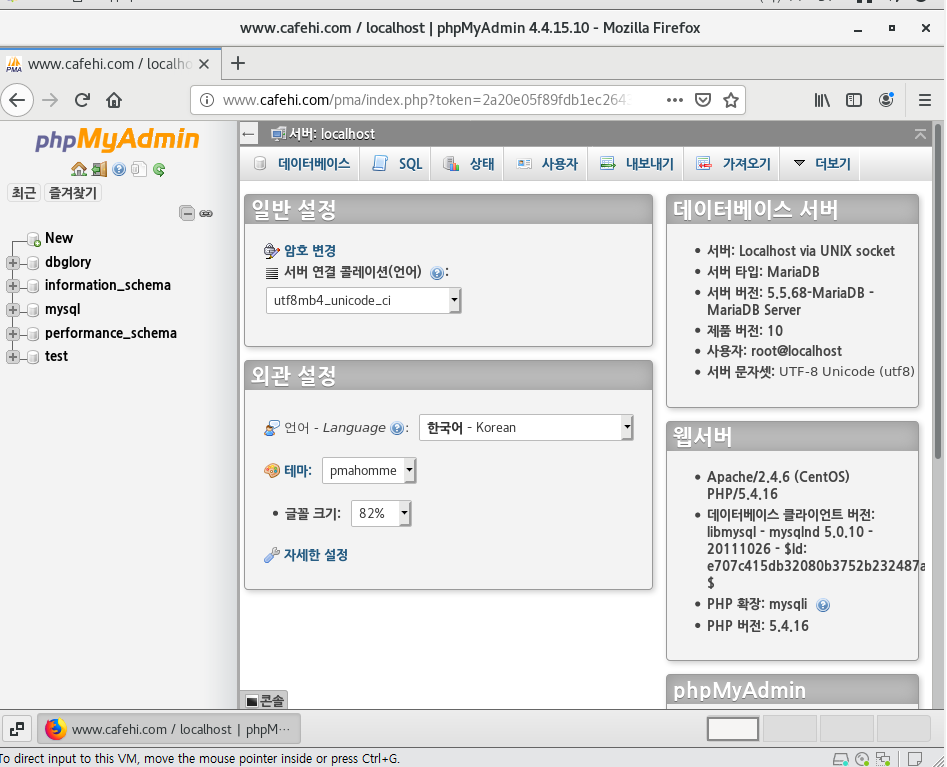Expand performance_schema database node

(x=13, y=333)
